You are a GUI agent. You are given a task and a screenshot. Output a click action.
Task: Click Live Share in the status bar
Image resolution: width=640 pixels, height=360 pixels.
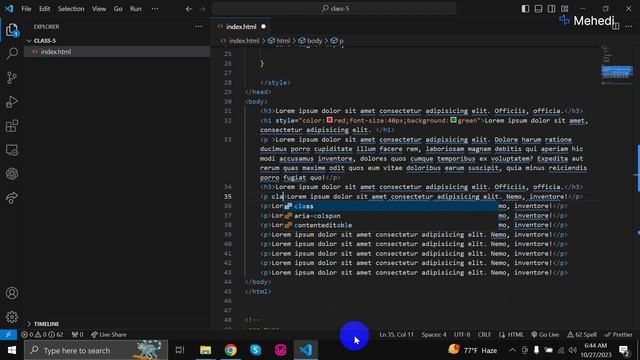[109, 335]
